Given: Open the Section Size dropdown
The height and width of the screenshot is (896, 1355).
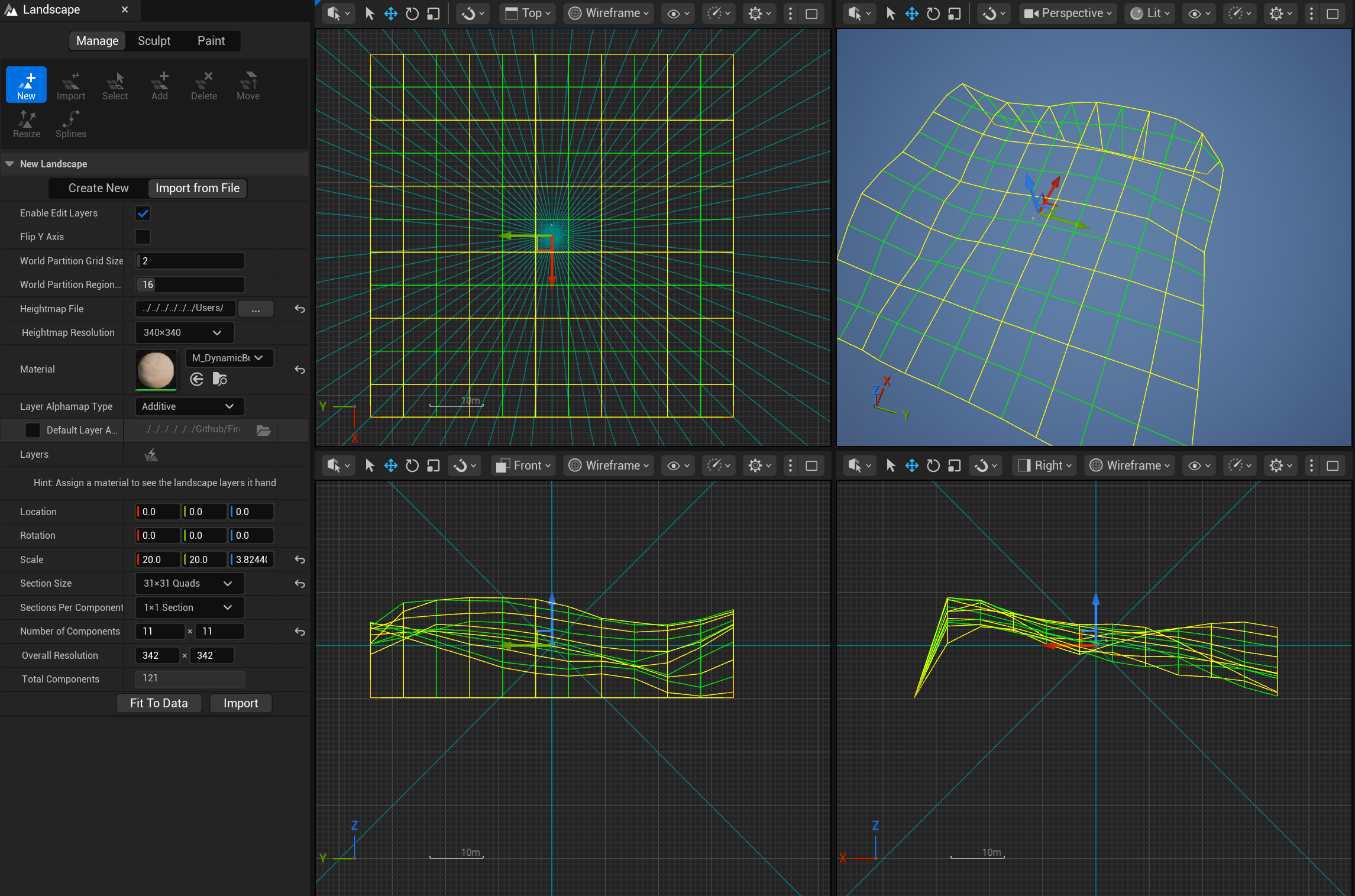Looking at the screenshot, I should [189, 583].
